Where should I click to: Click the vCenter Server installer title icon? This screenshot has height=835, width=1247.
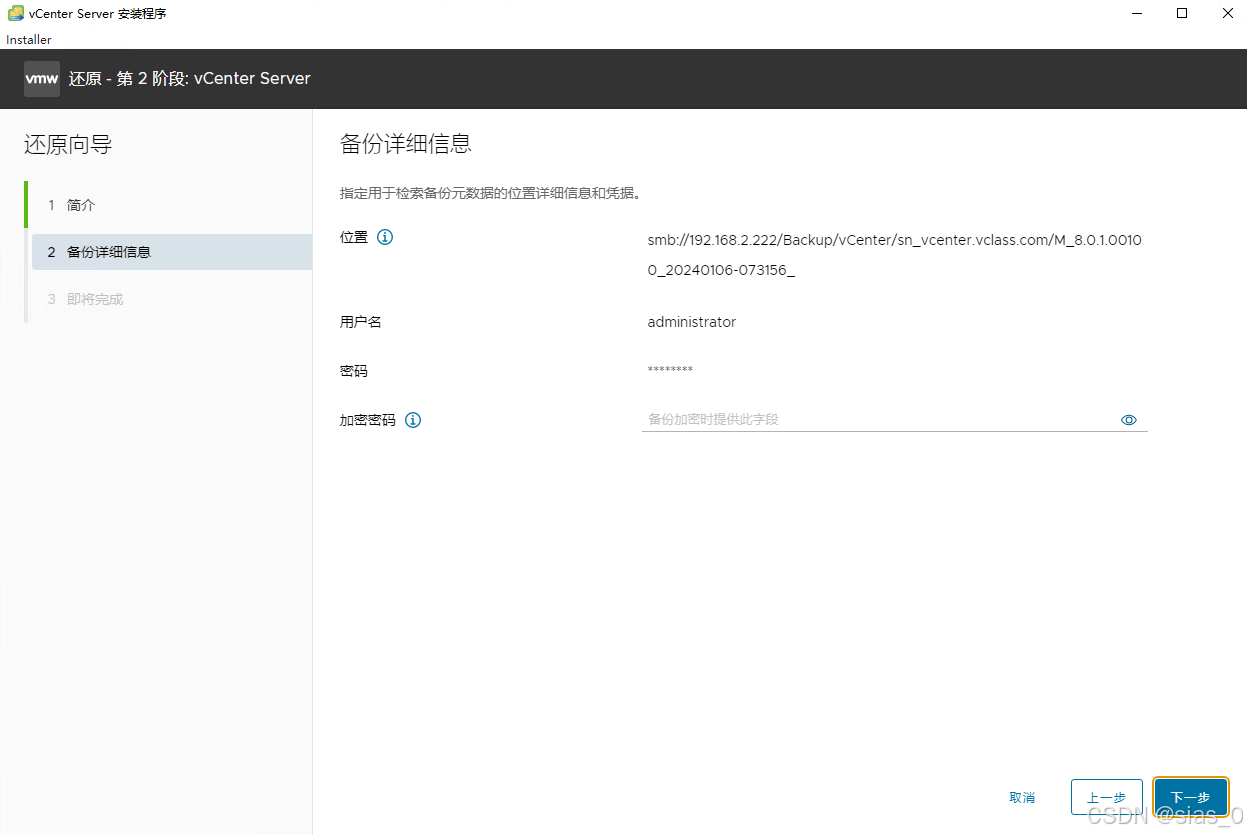16,14
